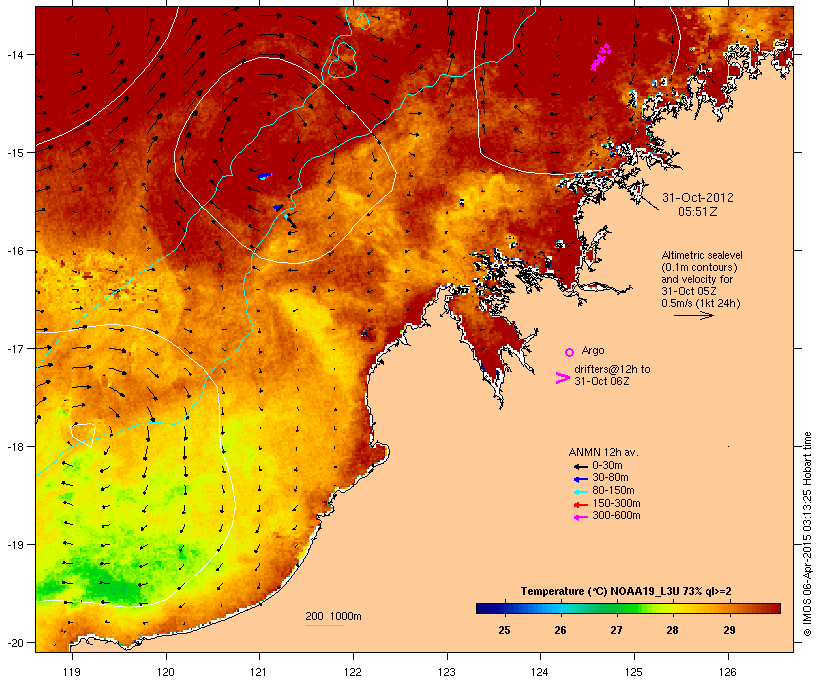Click the latitude axis label -20
Screen dimensions: 820x680
pos(15,643)
